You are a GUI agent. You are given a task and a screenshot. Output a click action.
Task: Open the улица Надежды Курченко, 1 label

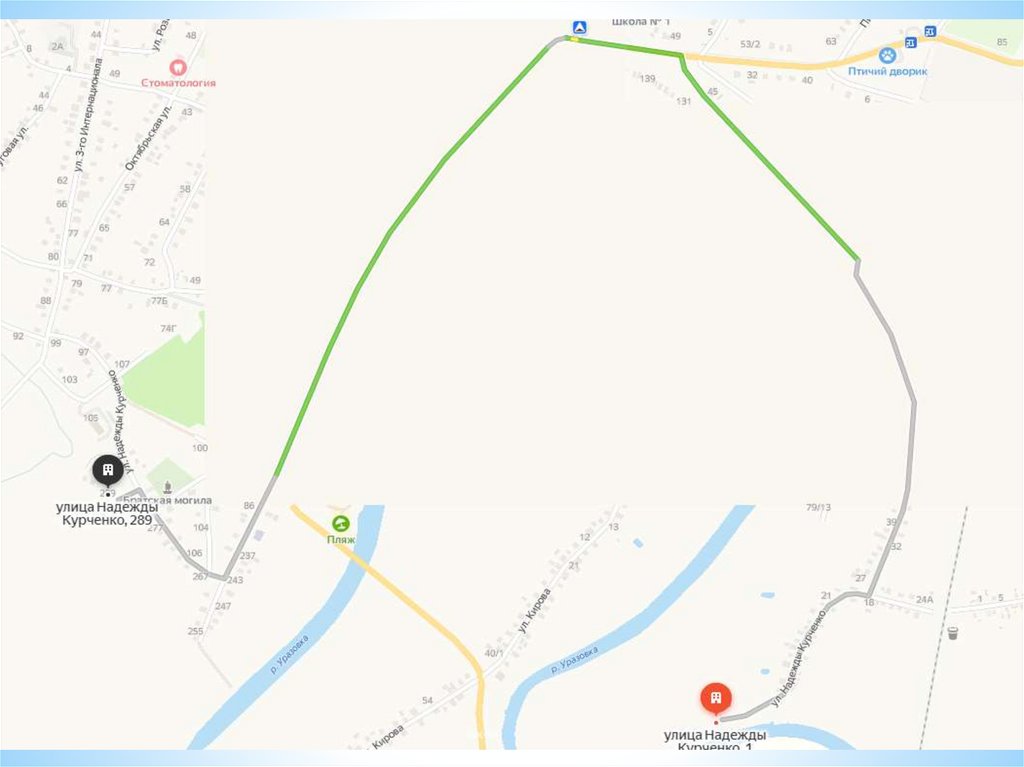click(x=715, y=741)
